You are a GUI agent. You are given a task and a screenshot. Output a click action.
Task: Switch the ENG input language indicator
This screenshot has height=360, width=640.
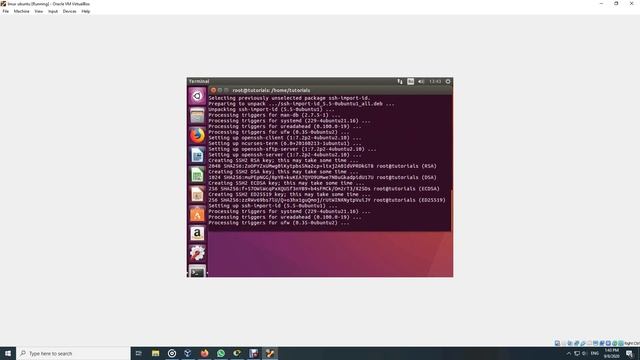pyautogui.click(x=595, y=353)
